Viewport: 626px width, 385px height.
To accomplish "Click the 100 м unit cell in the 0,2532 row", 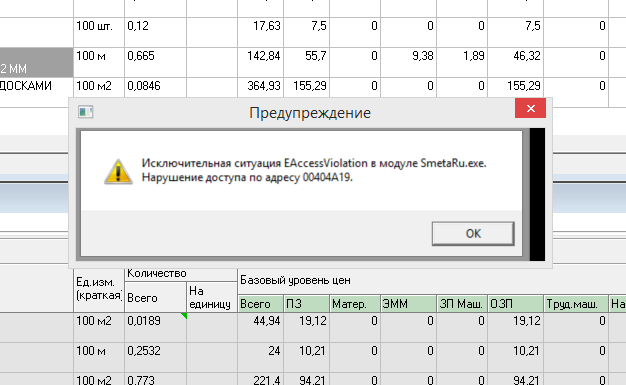I will pyautogui.click(x=99, y=357).
